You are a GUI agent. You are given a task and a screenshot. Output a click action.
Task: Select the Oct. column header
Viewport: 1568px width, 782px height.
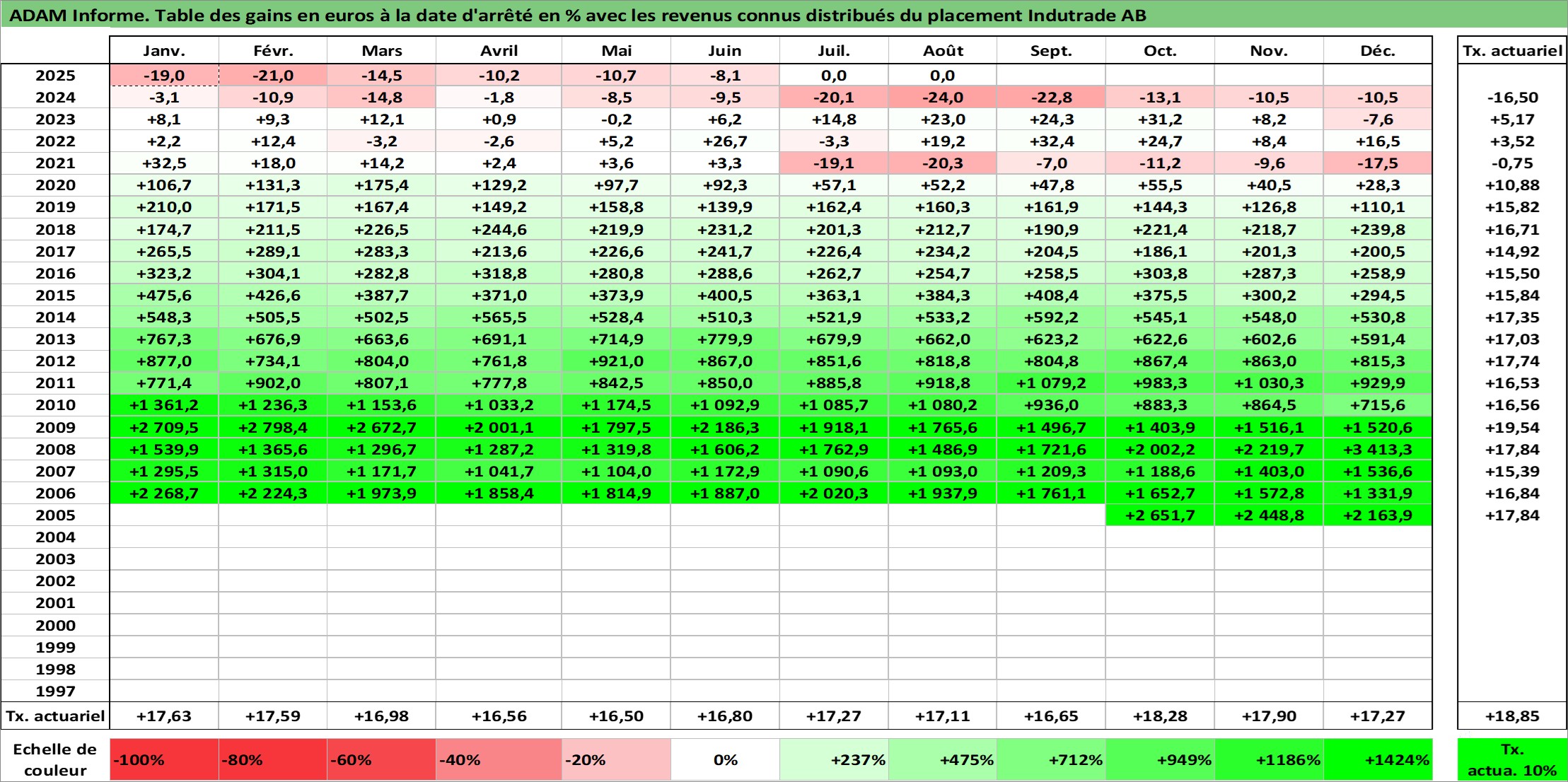(x=1160, y=51)
